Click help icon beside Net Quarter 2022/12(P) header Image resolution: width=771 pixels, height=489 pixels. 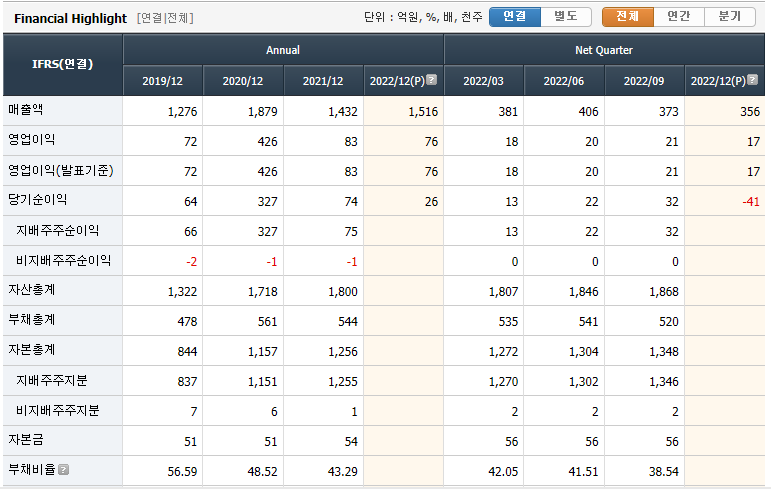(x=752, y=80)
